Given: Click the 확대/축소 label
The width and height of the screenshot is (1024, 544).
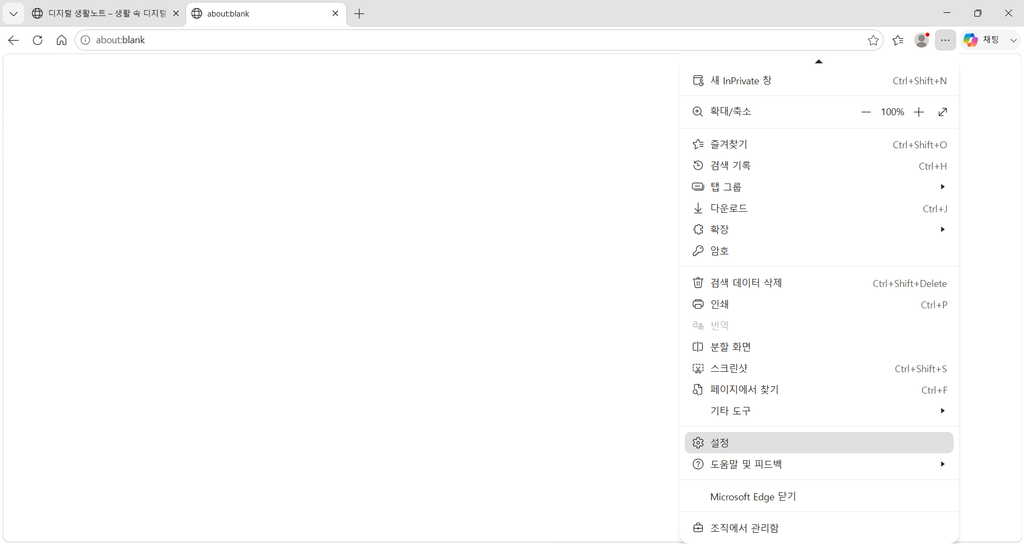Looking at the screenshot, I should coord(730,112).
